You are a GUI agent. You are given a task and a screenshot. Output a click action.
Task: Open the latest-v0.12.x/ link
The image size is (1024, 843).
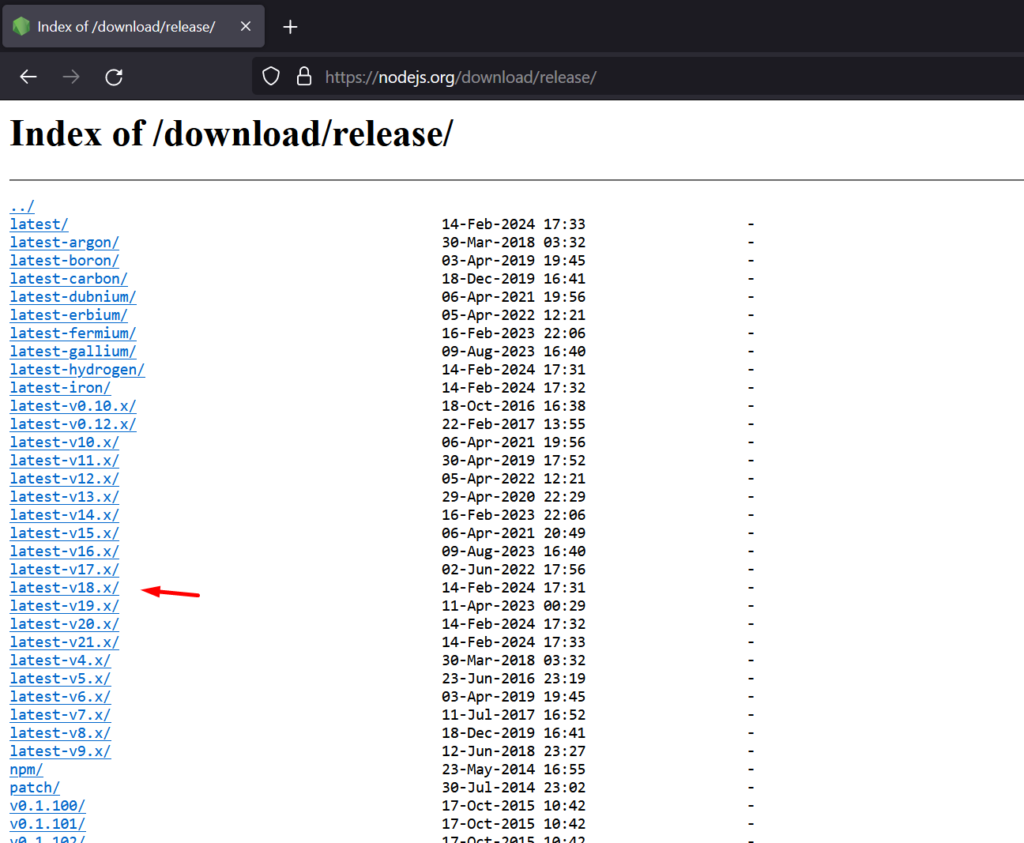(x=73, y=424)
